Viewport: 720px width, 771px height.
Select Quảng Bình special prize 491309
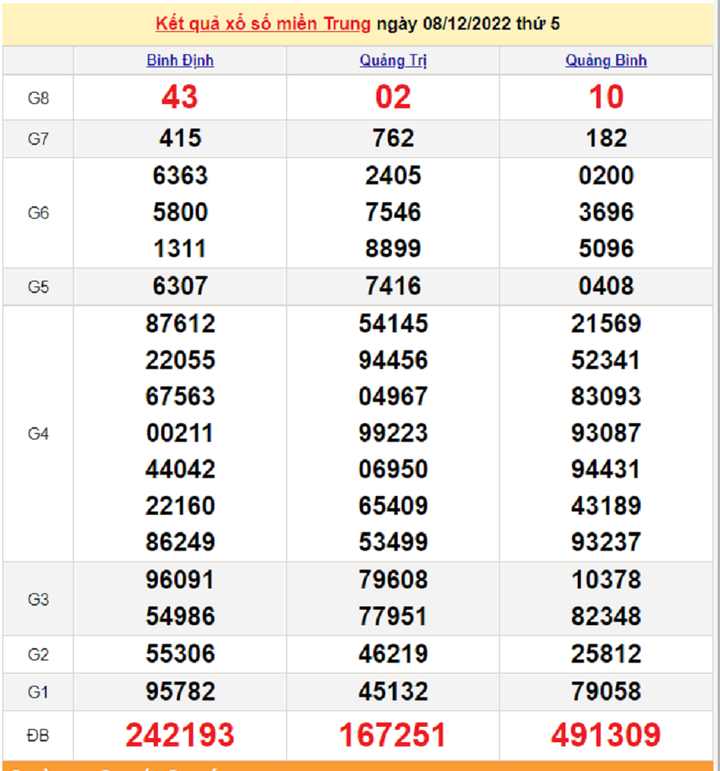coord(606,736)
